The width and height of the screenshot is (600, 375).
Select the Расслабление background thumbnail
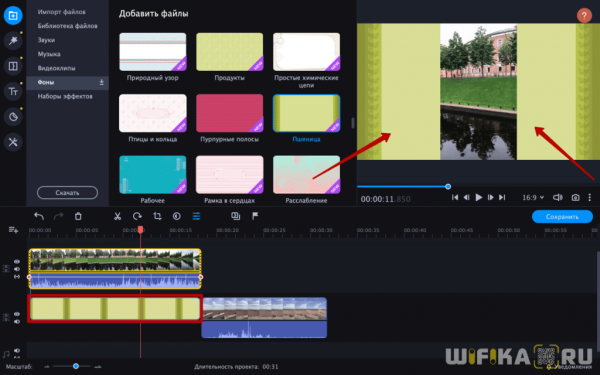(307, 175)
